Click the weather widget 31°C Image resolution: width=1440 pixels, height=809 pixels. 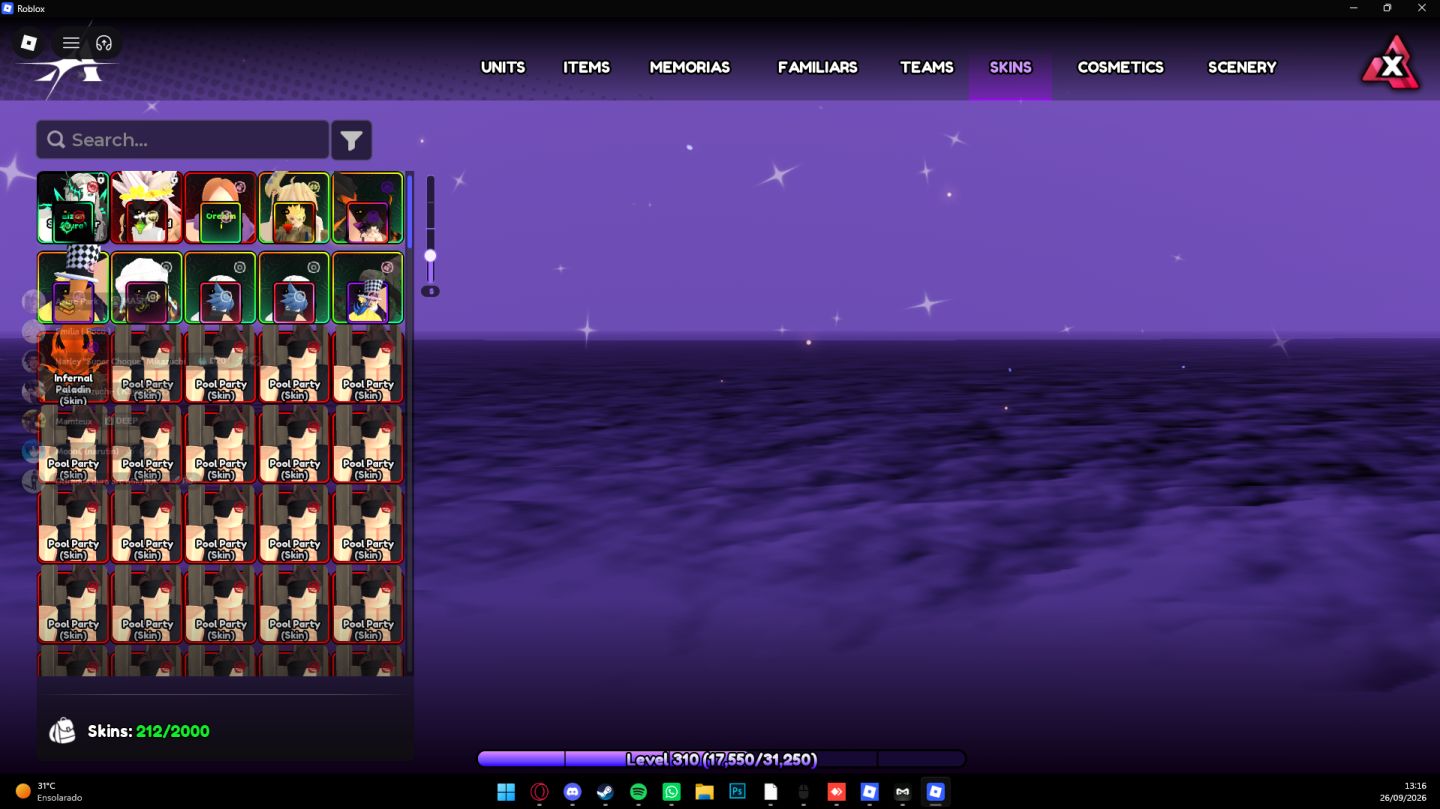[x=48, y=791]
